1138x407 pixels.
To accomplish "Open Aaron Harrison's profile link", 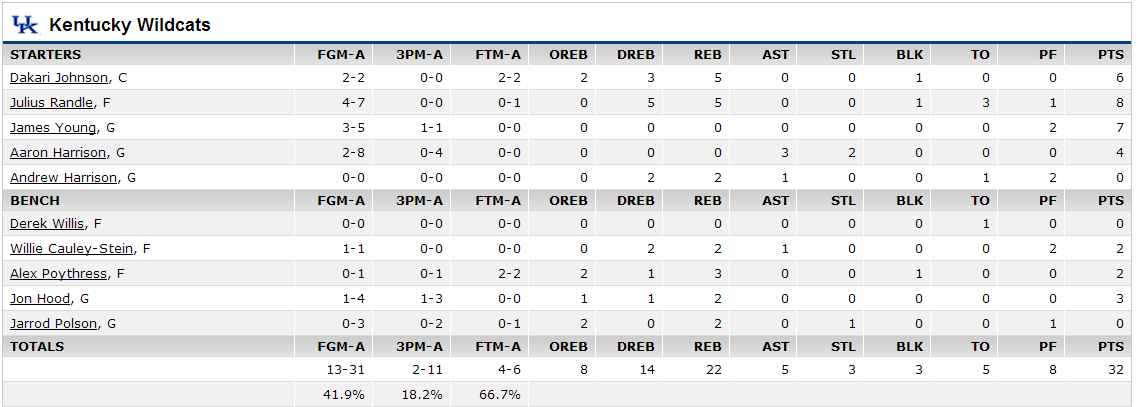I will 58,152.
